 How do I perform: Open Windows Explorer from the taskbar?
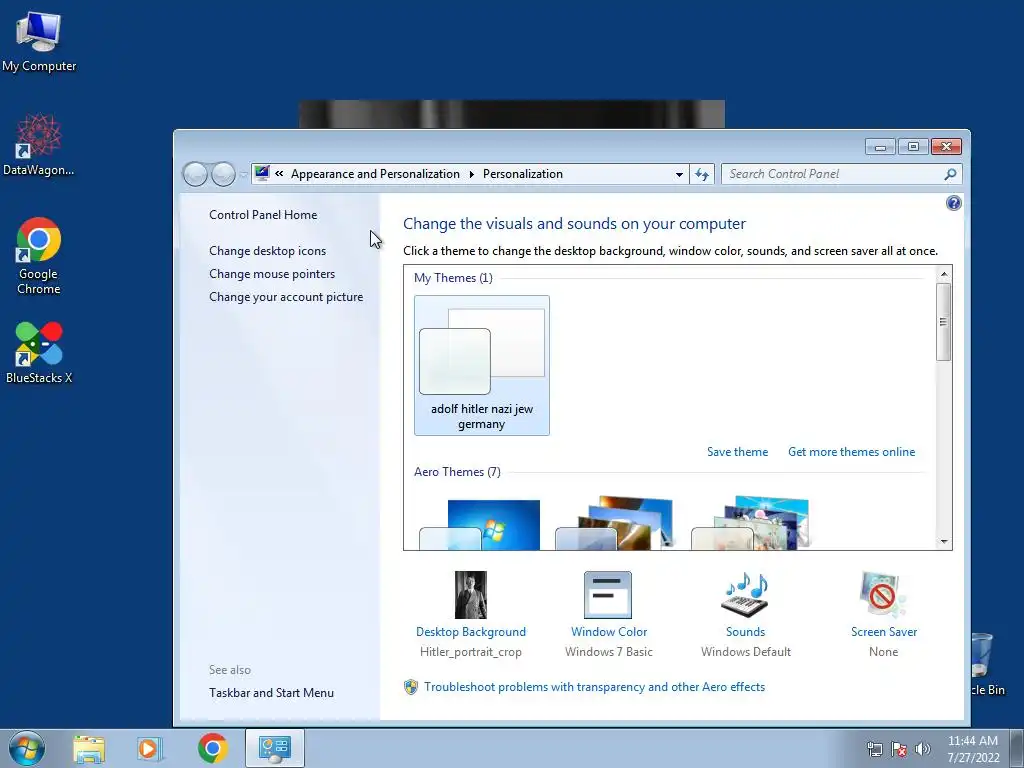coord(89,748)
